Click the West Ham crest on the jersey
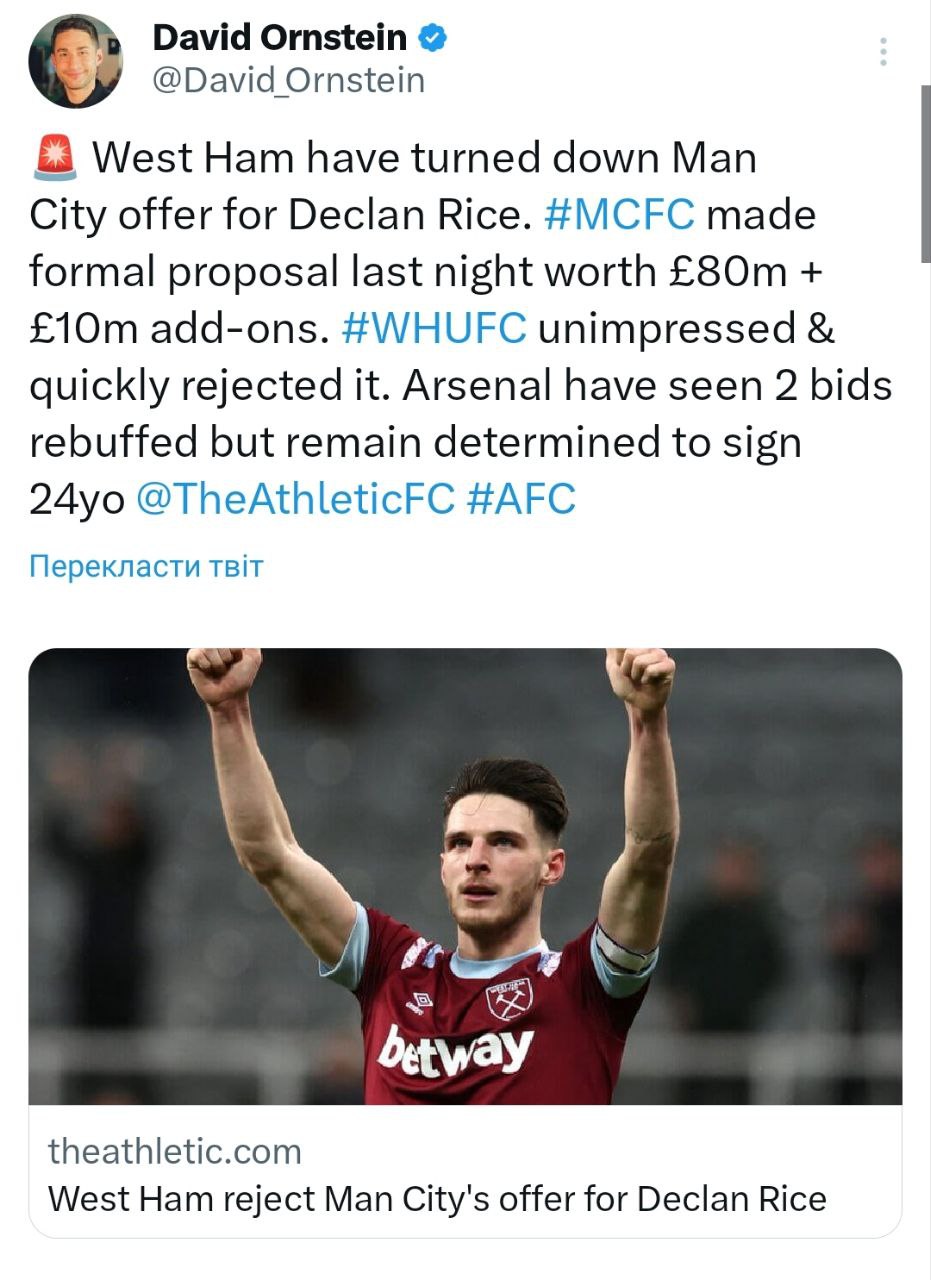931x1280 pixels. click(x=509, y=997)
